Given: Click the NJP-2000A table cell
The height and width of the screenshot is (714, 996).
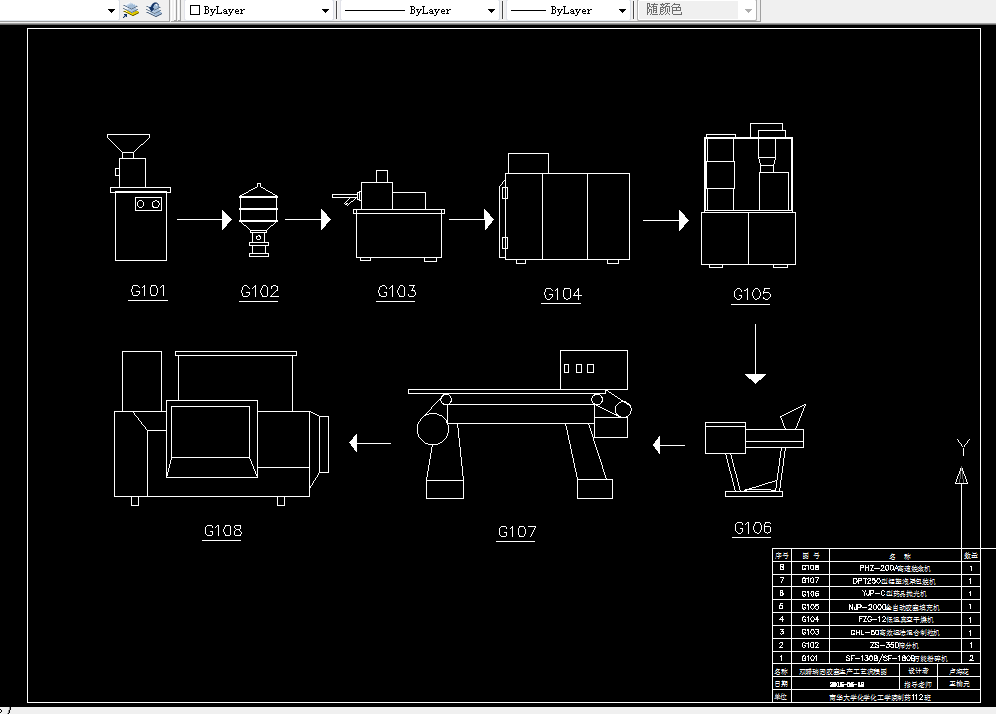Looking at the screenshot, I should tap(895, 607).
